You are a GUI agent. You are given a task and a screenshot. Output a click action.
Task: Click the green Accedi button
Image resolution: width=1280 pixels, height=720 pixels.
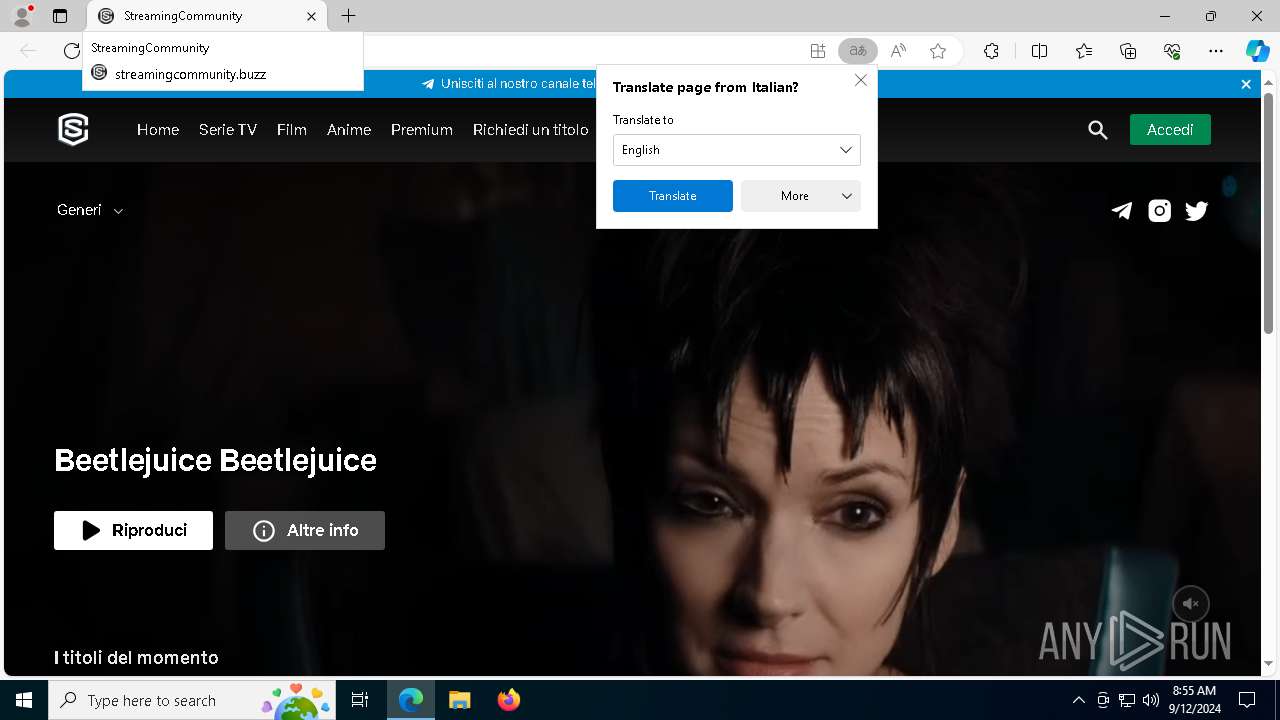point(1170,130)
